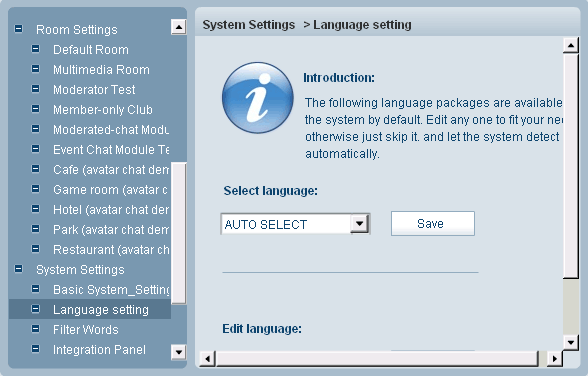
Task: Click bullet icon beside Game room
Action: (35, 189)
